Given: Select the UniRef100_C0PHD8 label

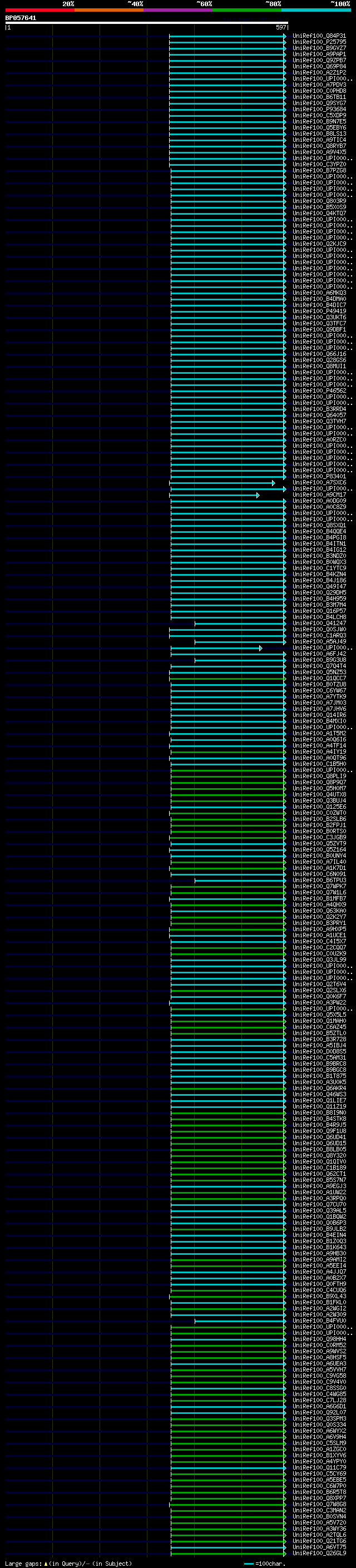Looking at the screenshot, I should pyautogui.click(x=319, y=91).
